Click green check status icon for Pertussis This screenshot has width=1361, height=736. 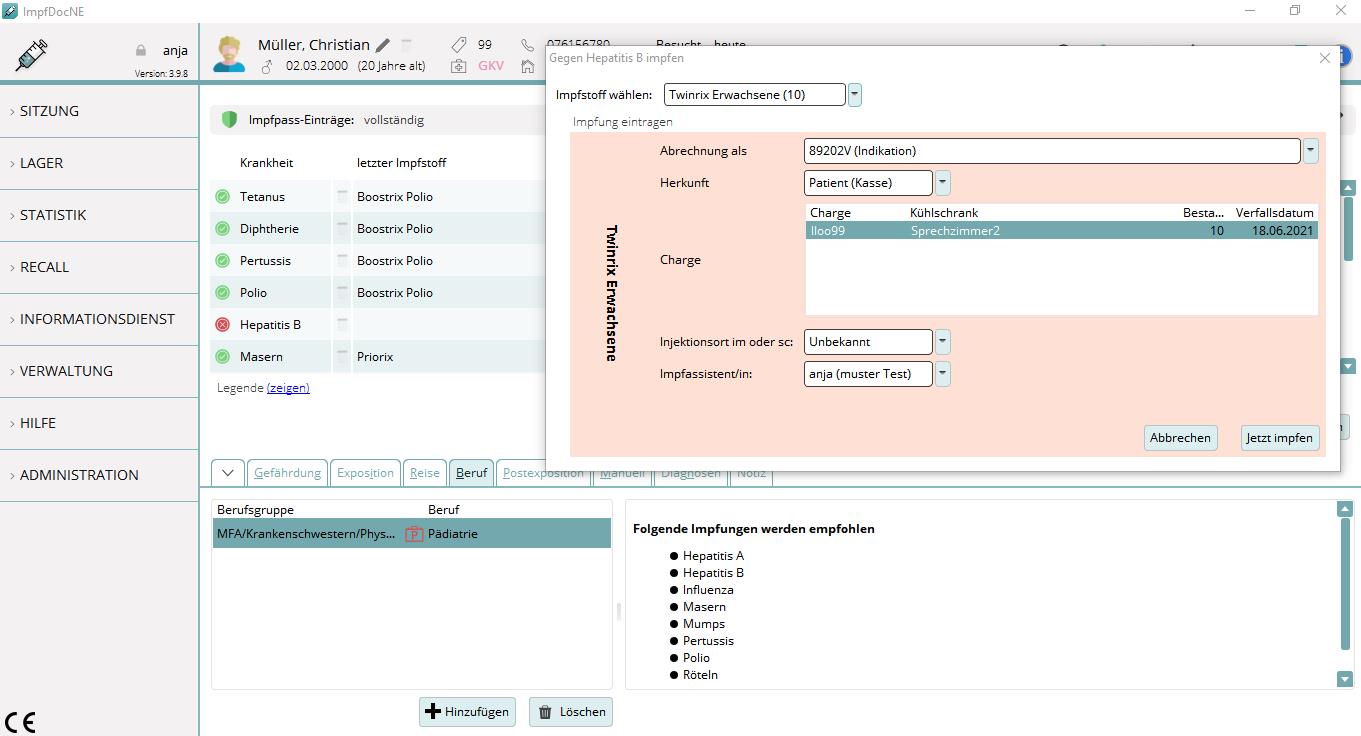pyautogui.click(x=222, y=261)
